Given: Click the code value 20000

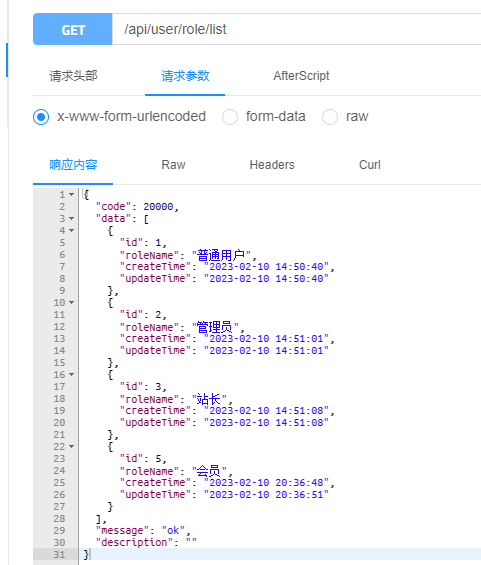Looking at the screenshot, I should click(x=158, y=206).
